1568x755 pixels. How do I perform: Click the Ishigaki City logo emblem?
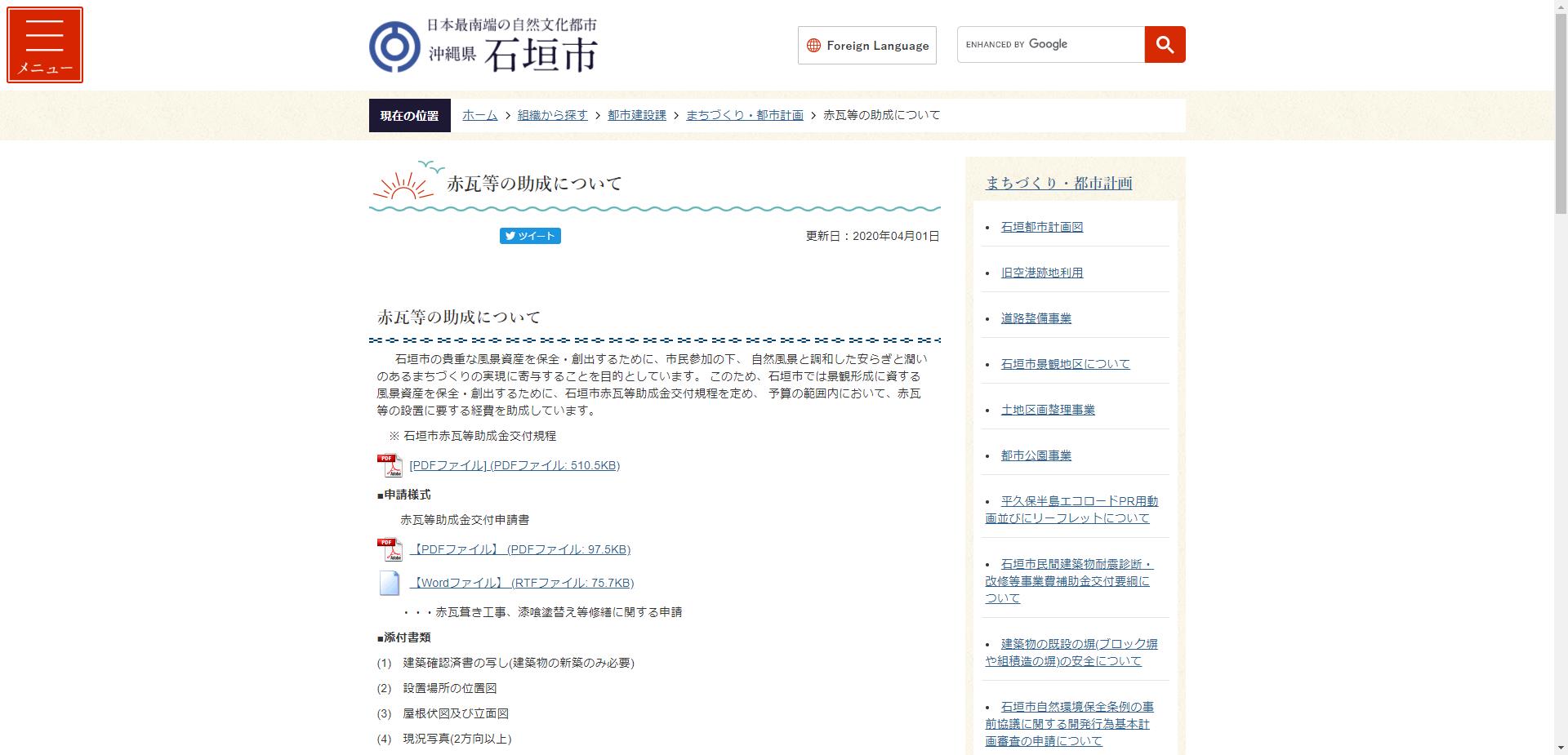tap(396, 45)
